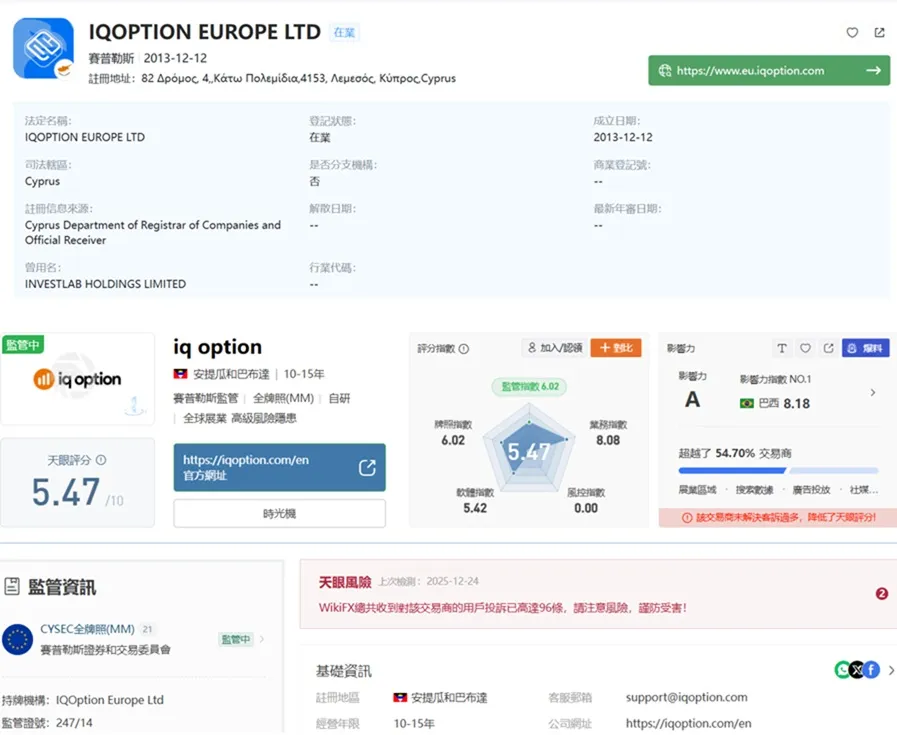Image resolution: width=897 pixels, height=735 pixels.
Task: Click the 5.47 radar chart center
Action: click(529, 451)
